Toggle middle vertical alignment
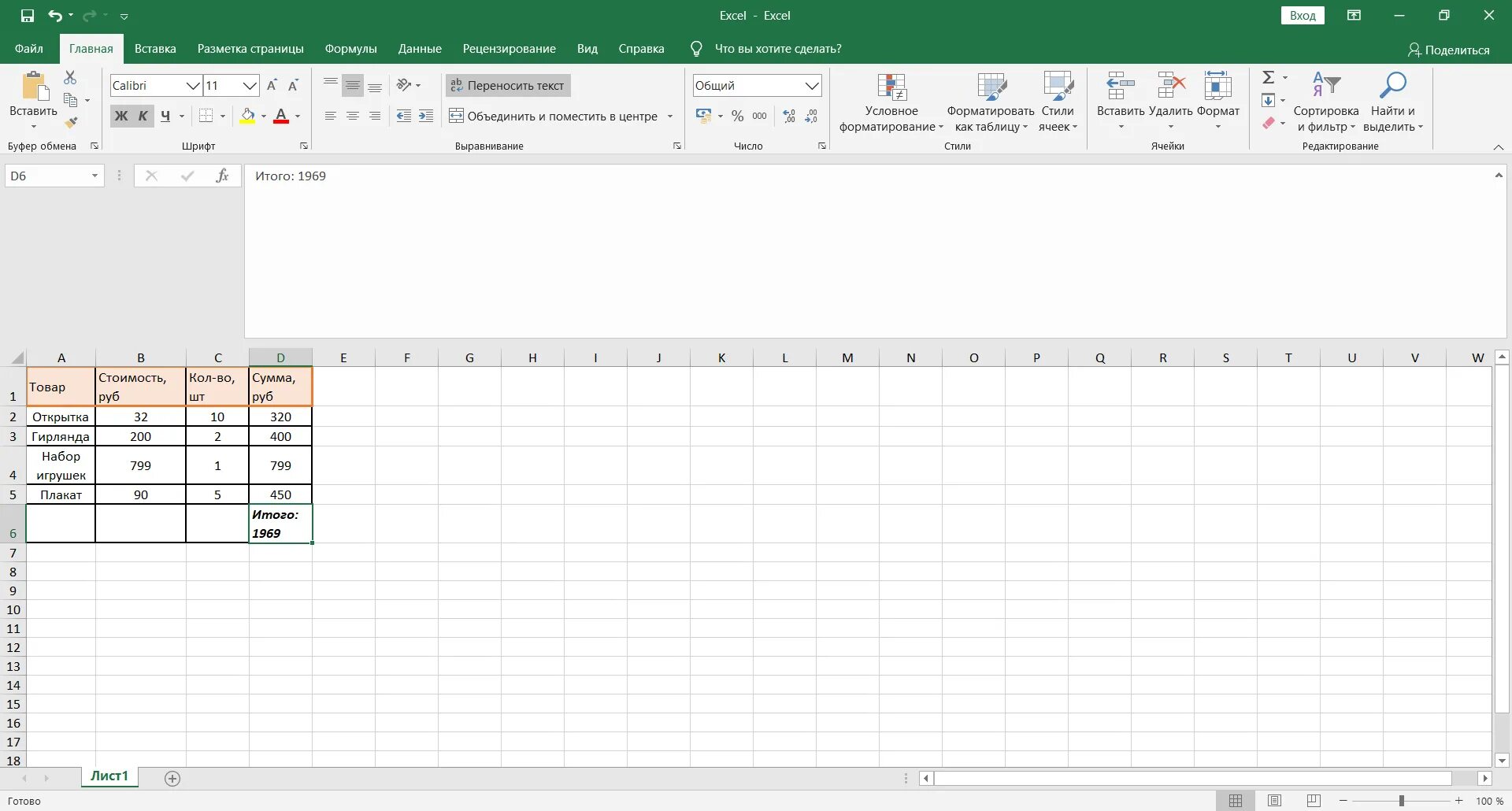 [x=353, y=85]
